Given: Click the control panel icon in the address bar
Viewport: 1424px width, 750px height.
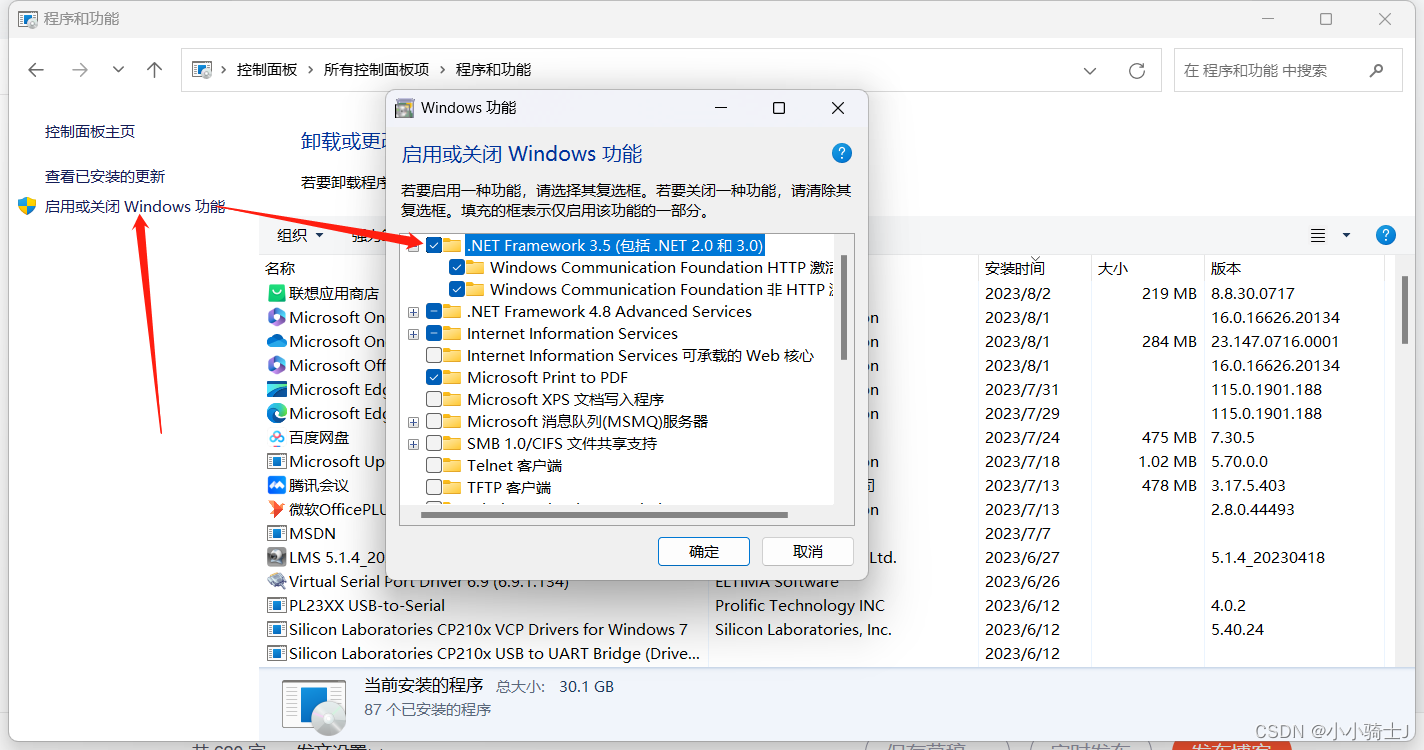Looking at the screenshot, I should point(202,70).
